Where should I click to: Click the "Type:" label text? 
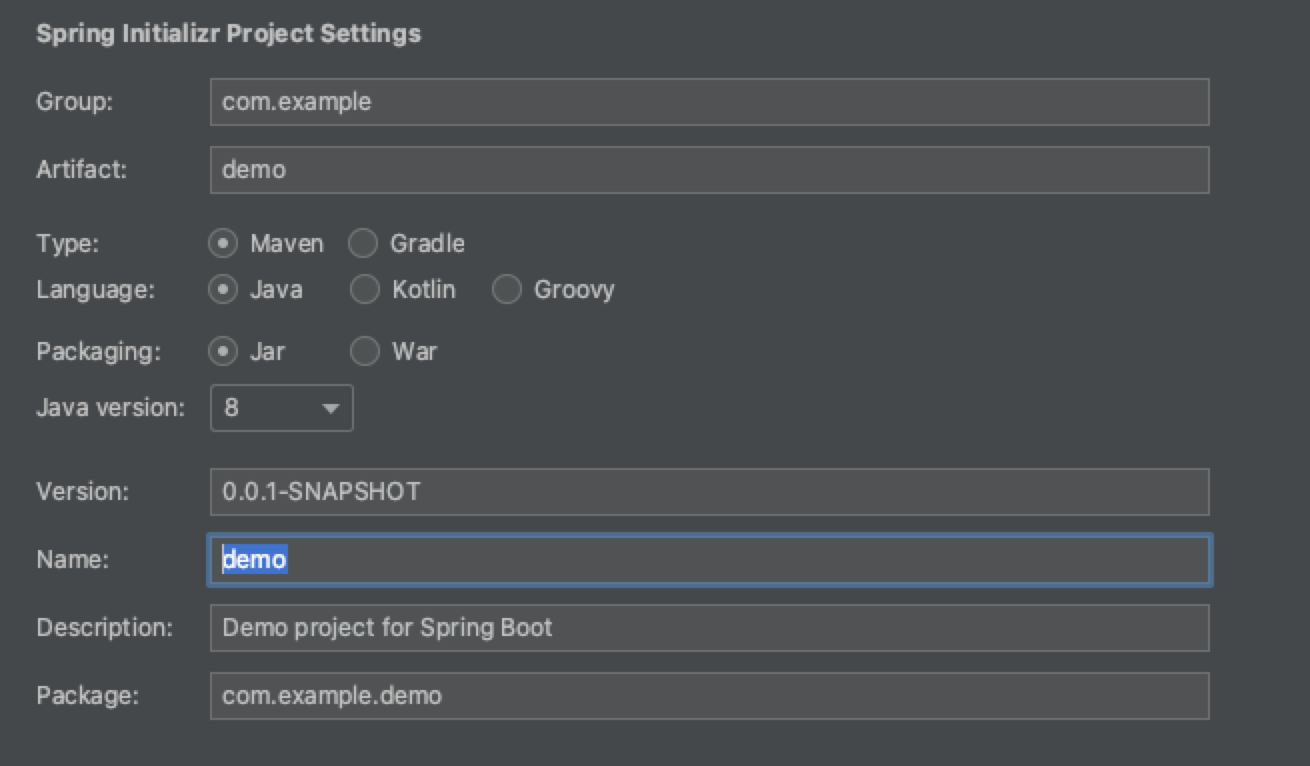coord(68,243)
